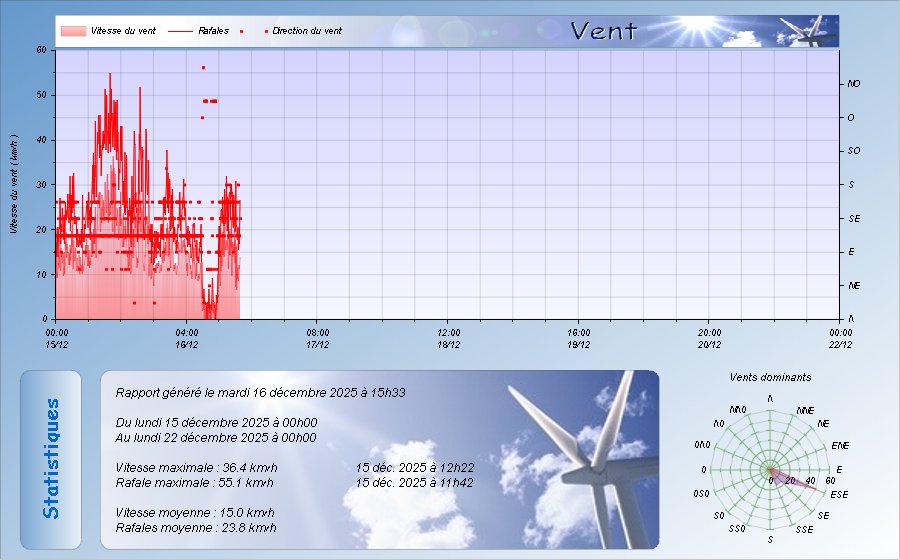
Task: Select the 08:00 17/12 time axis label
Action: pos(318,338)
